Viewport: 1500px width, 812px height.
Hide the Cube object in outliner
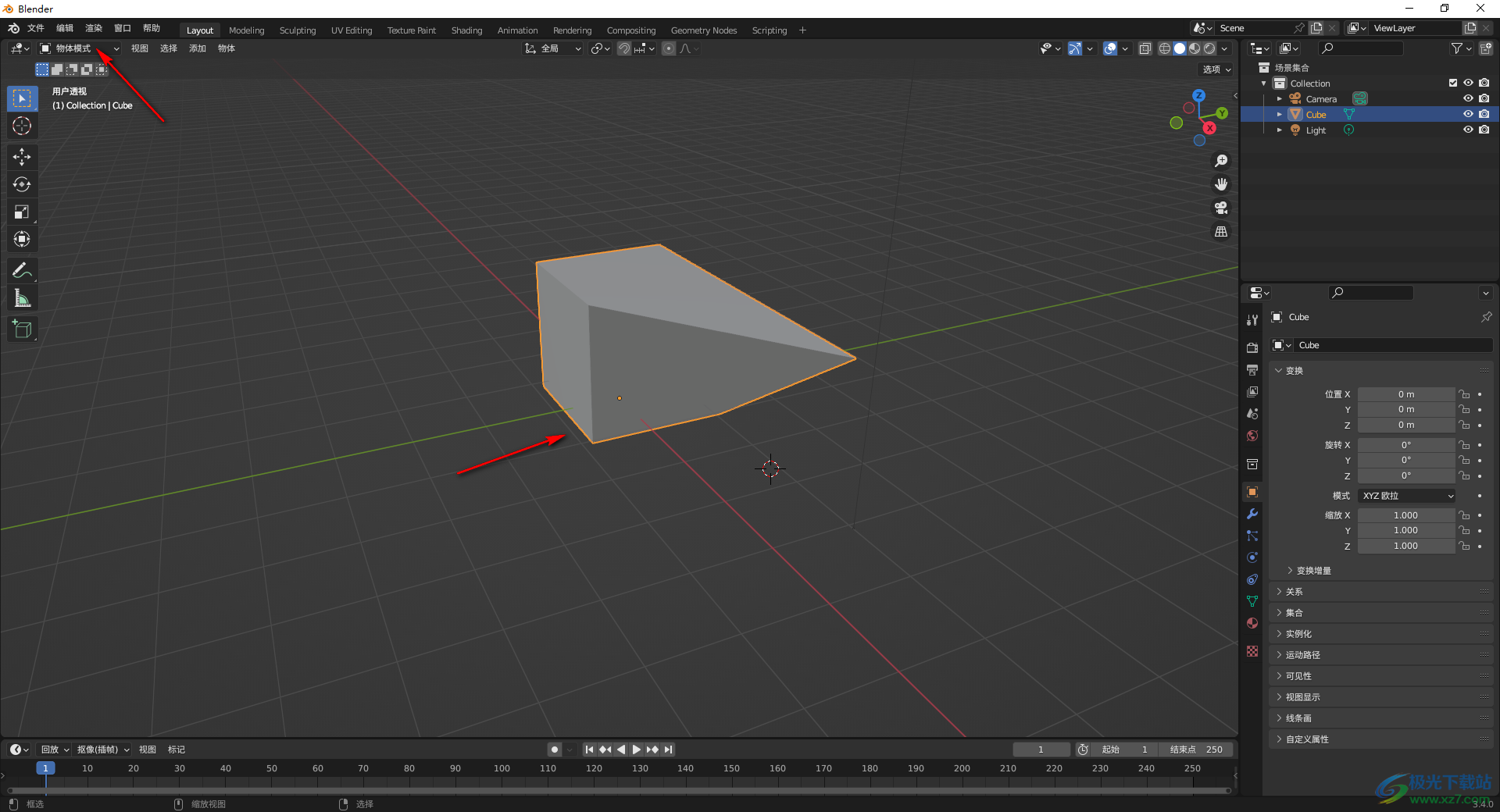click(x=1468, y=114)
